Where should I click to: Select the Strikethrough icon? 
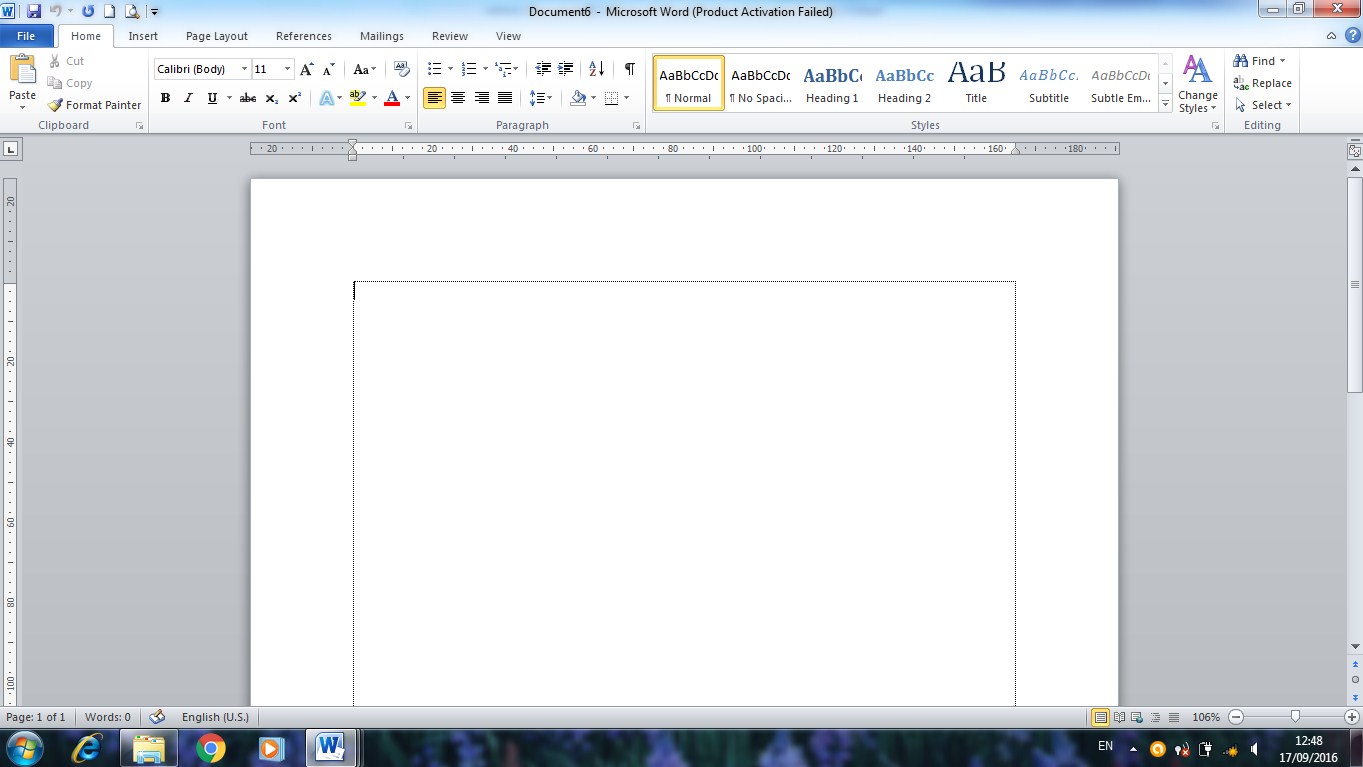point(247,98)
